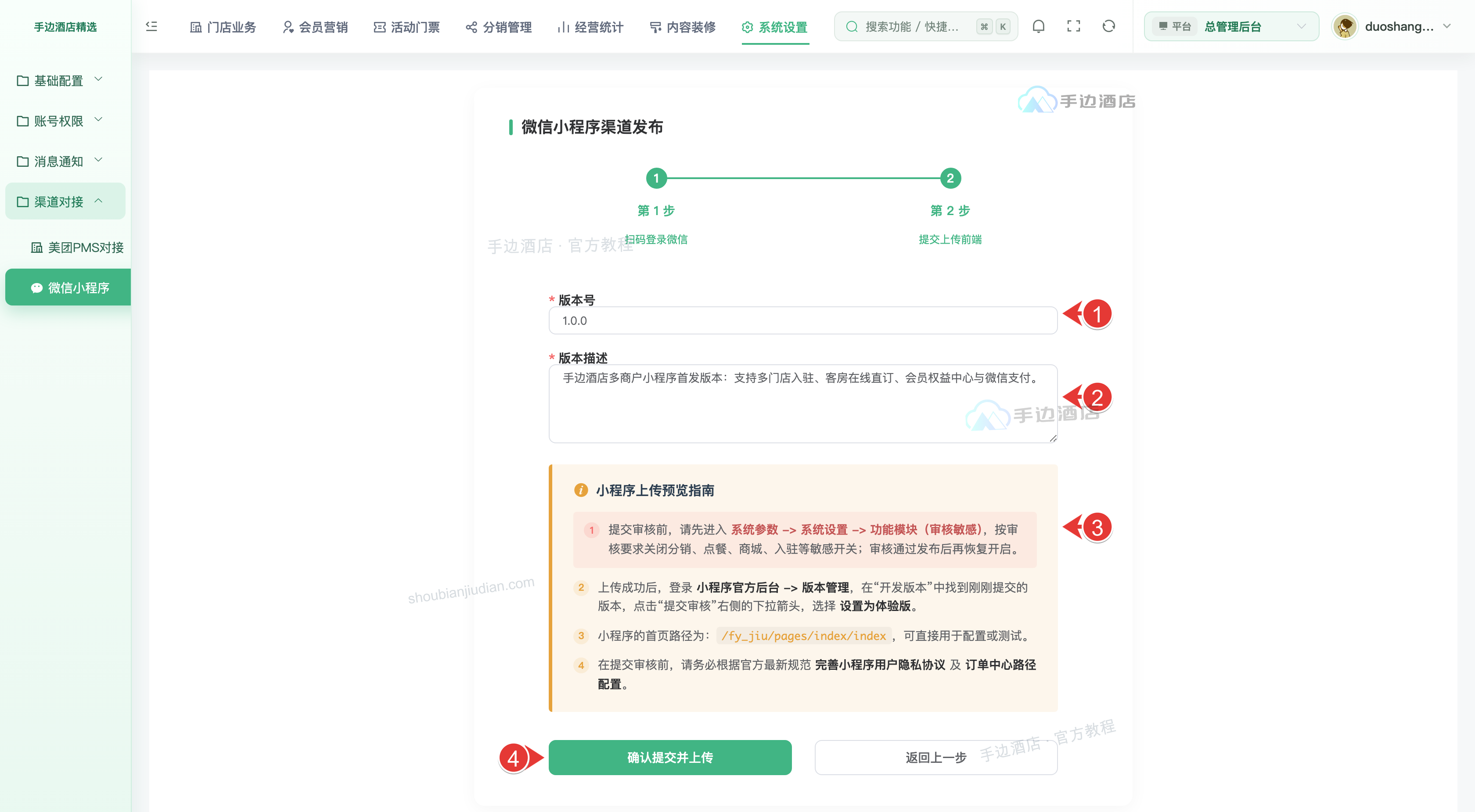Viewport: 1475px width, 812px height.
Task: Open the 内容装修 top menu
Action: pos(683,27)
